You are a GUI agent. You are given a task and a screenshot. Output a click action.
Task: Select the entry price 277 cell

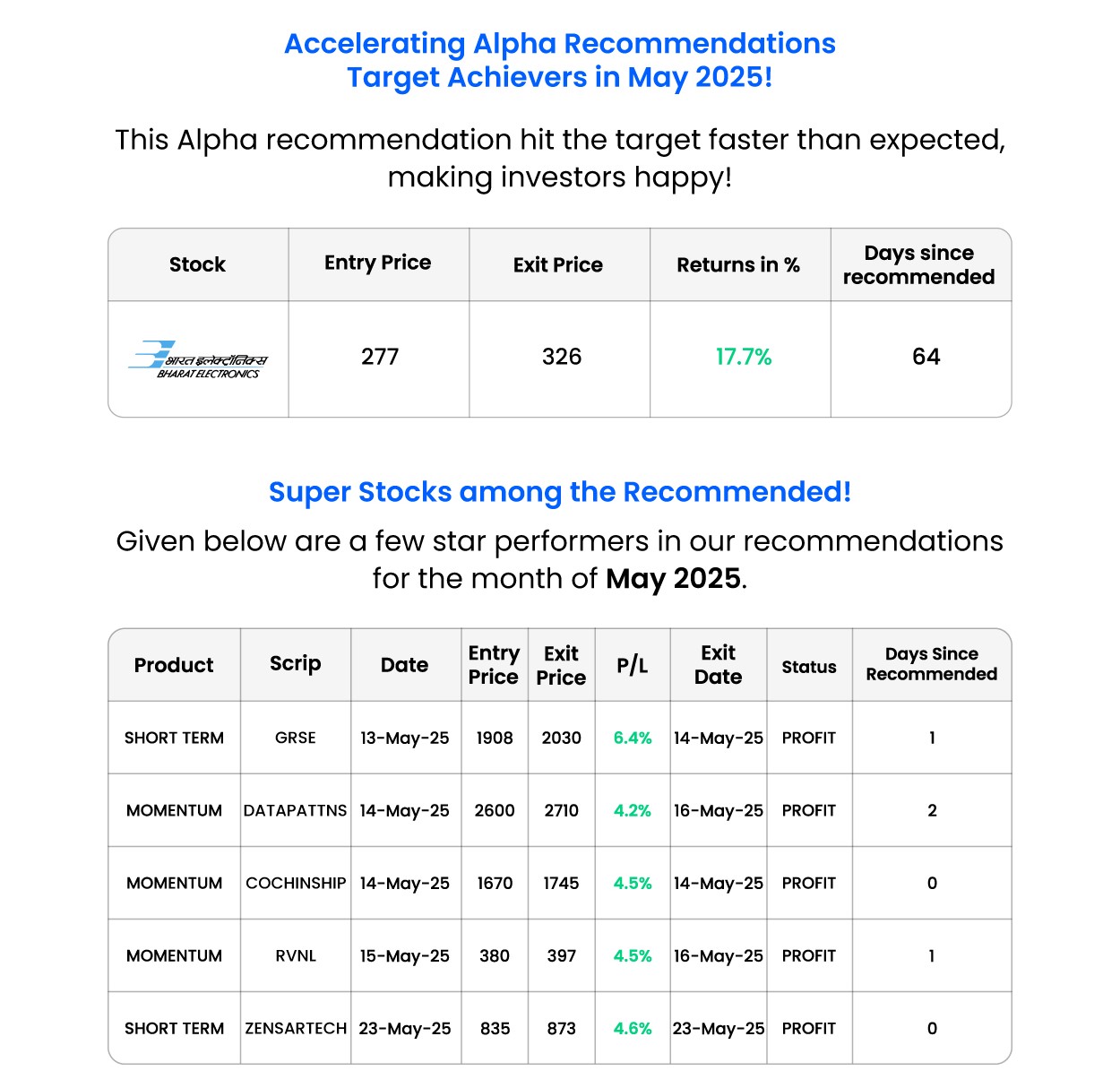click(x=380, y=358)
